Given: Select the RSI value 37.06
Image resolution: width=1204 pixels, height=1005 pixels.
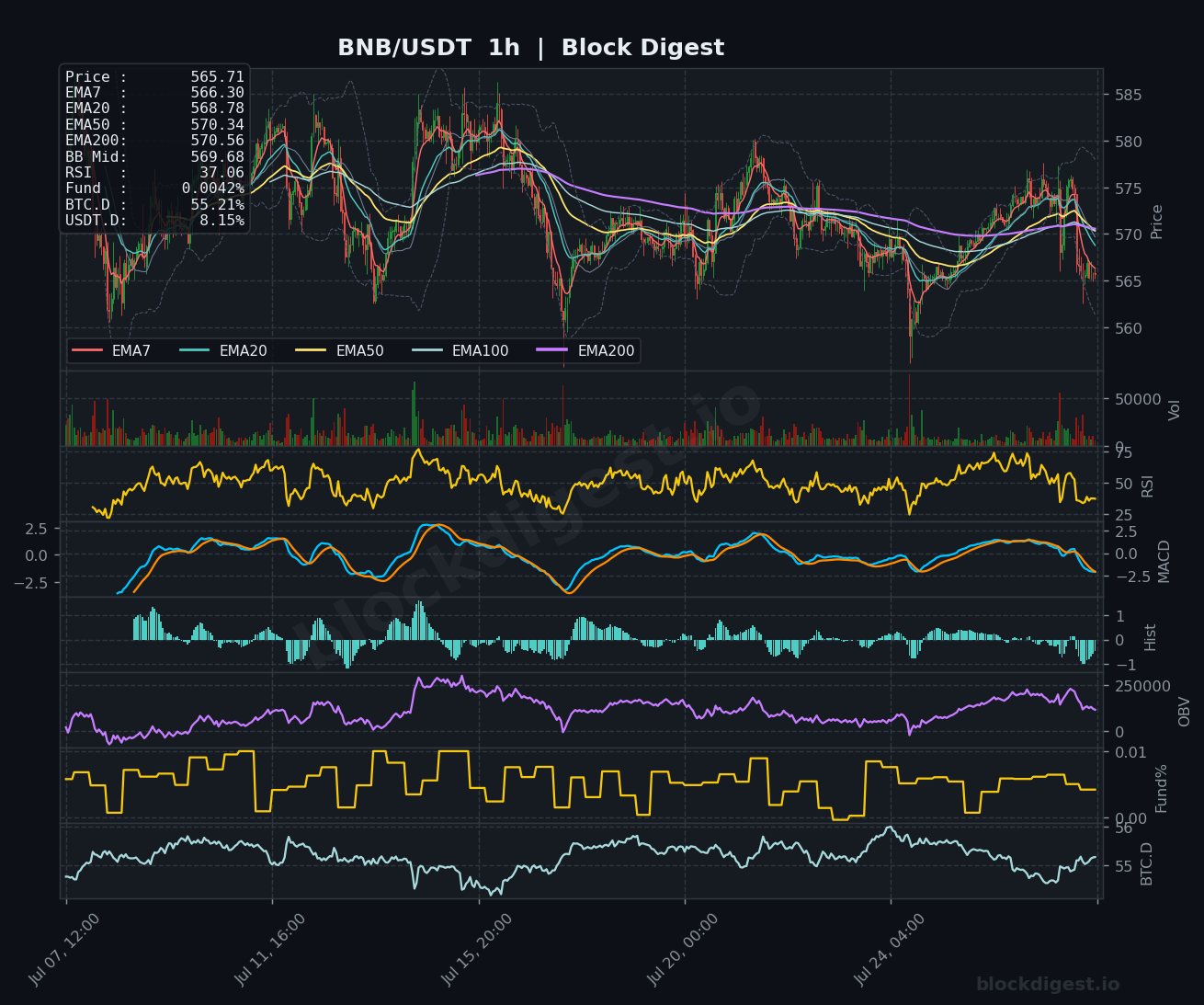Looking at the screenshot, I should (222, 172).
